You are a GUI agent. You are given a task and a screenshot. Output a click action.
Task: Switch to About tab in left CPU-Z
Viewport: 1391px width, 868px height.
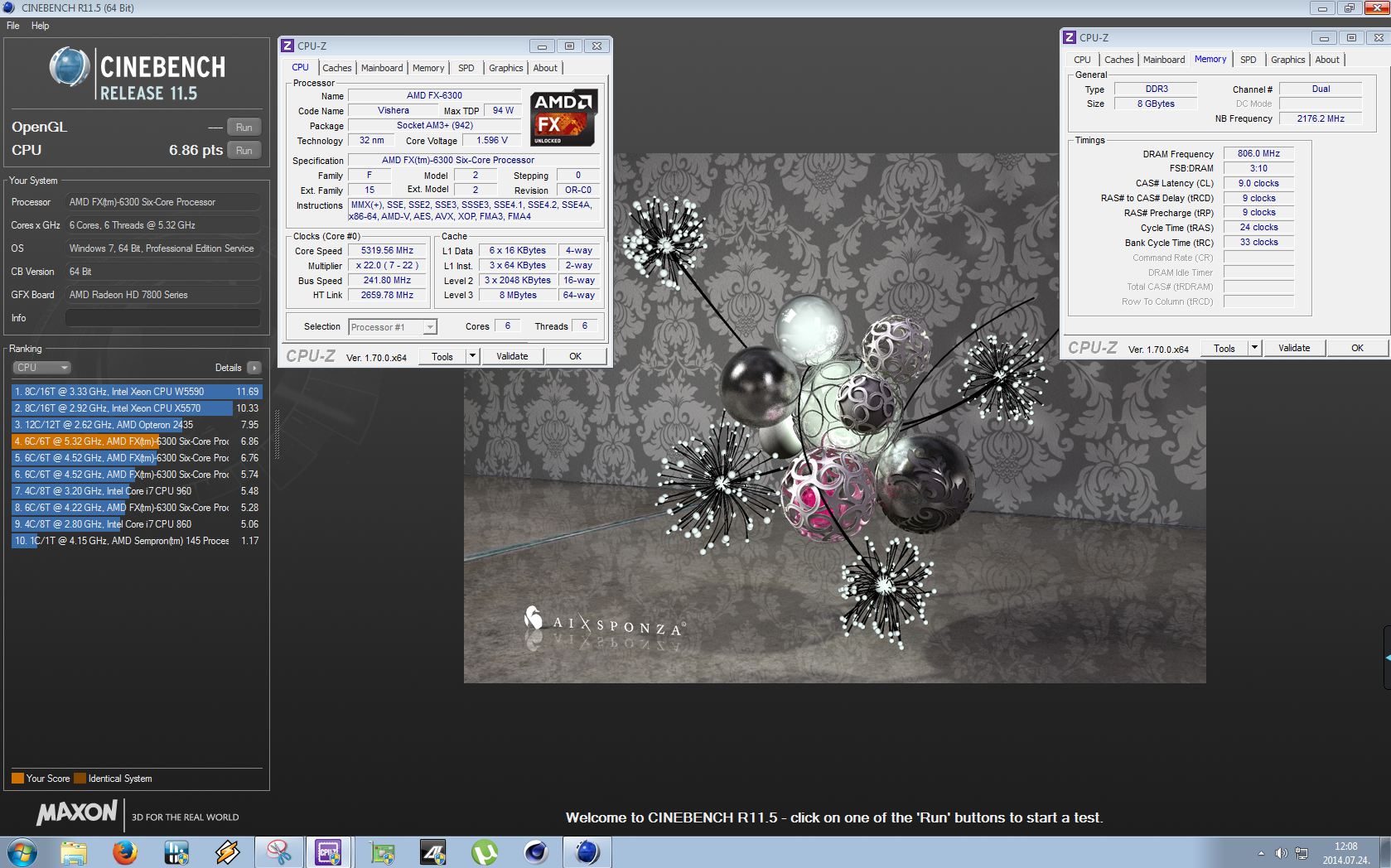coord(545,68)
